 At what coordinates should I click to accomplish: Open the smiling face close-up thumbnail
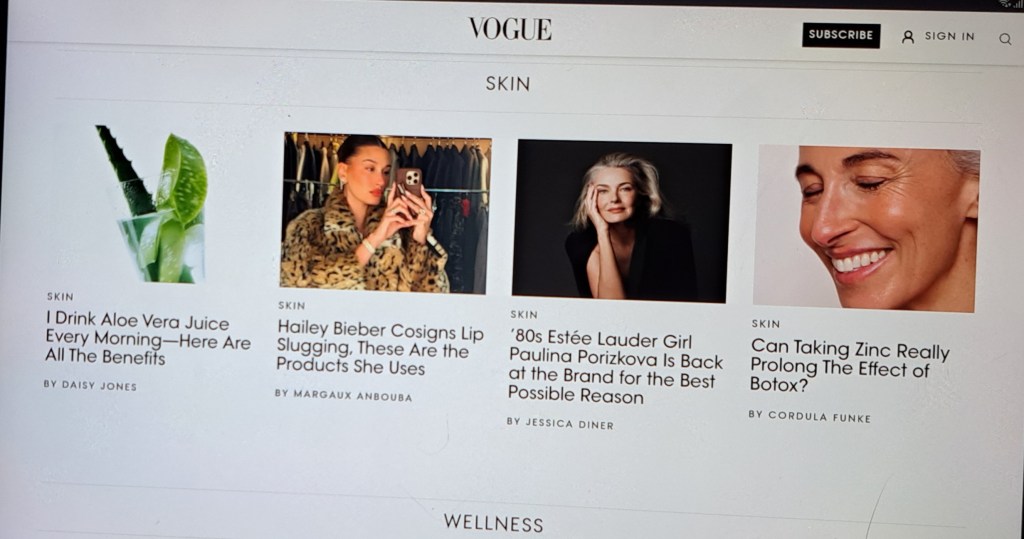(x=867, y=229)
